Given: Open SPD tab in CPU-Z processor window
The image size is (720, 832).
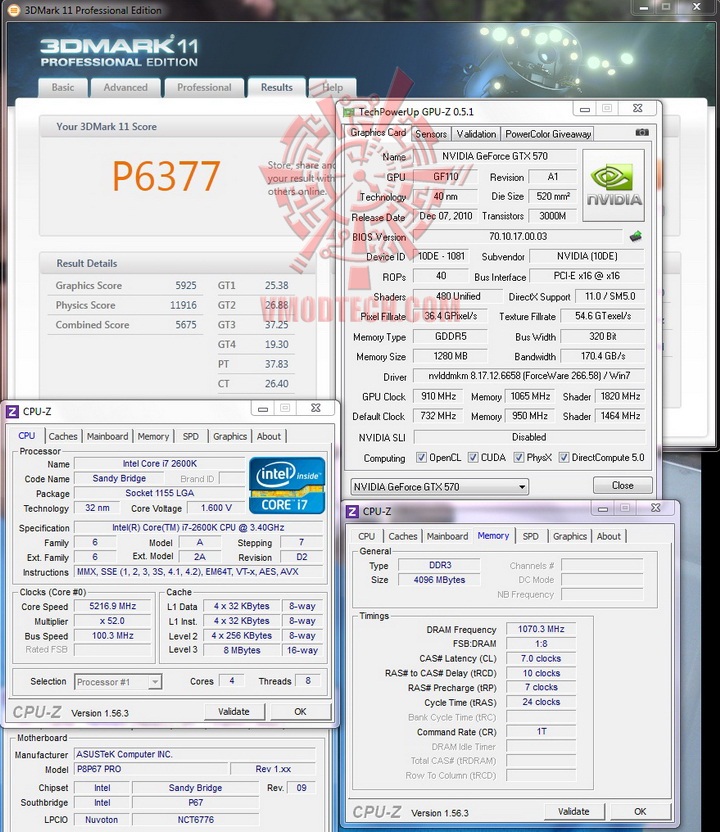Looking at the screenshot, I should 190,437.
